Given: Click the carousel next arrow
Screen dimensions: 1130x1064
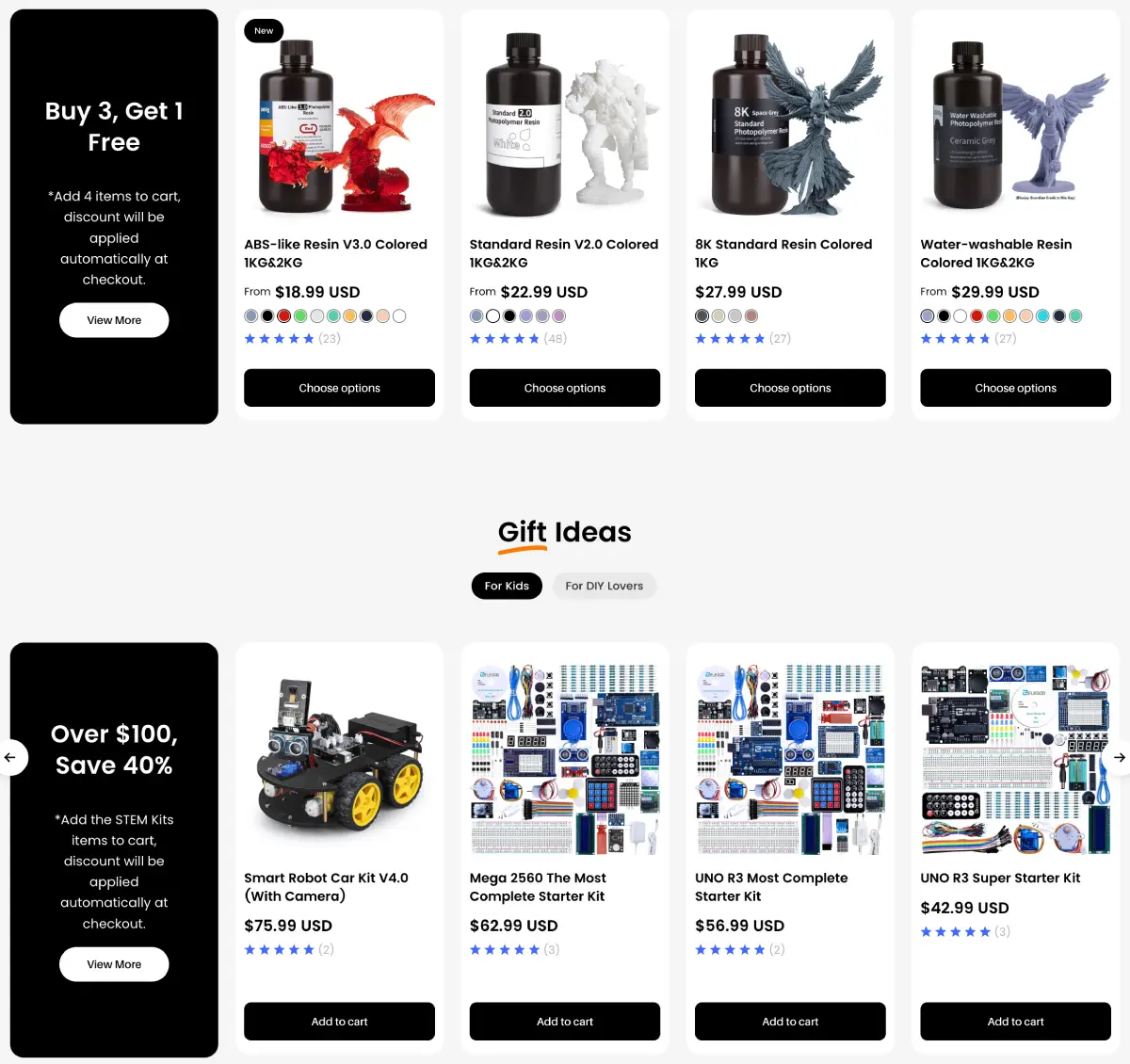Looking at the screenshot, I should [1119, 757].
